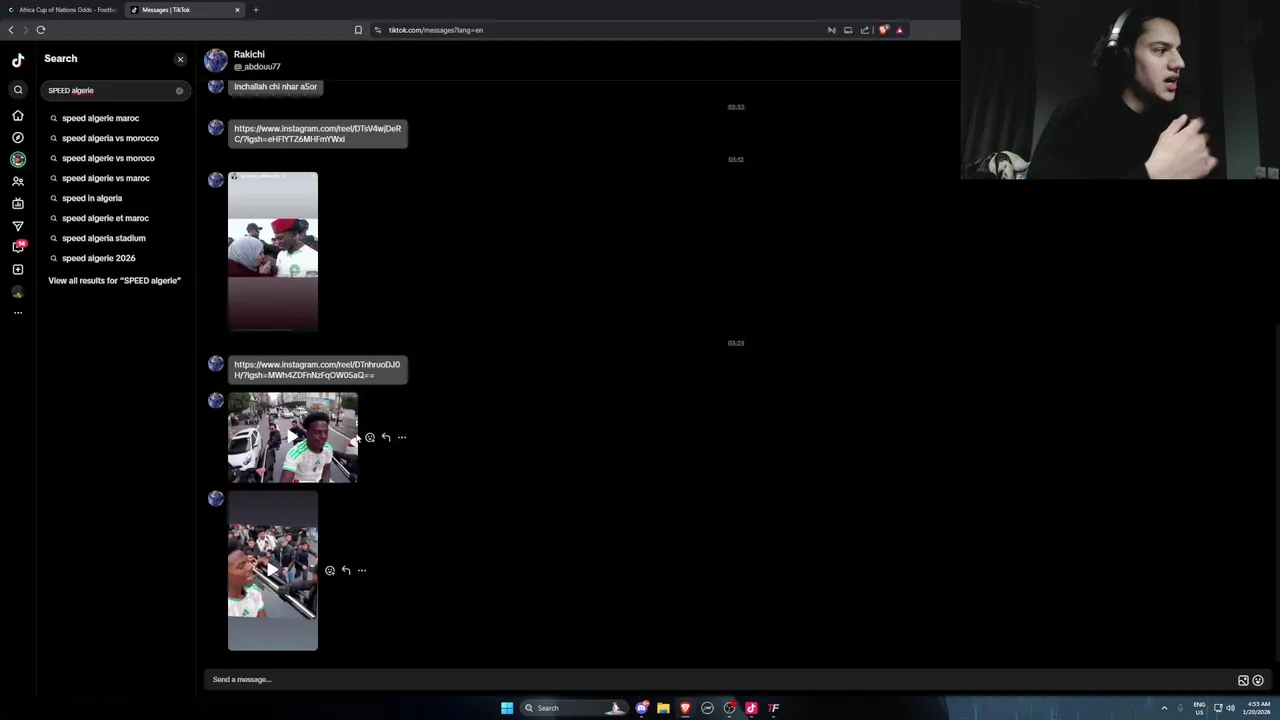Open more options for bottom crowd video
1280x720 pixels.
pos(362,570)
